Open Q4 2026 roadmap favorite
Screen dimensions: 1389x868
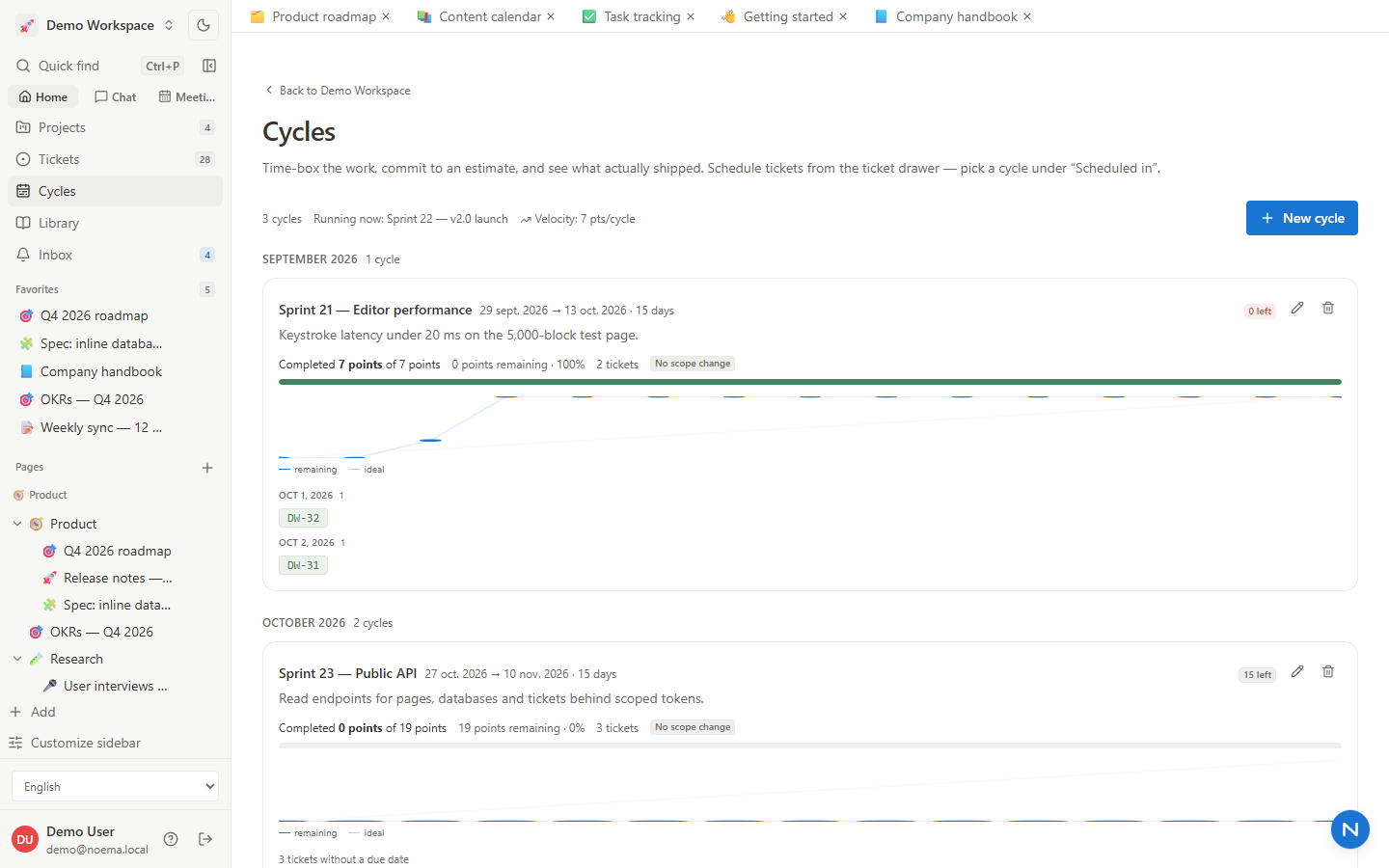94,315
